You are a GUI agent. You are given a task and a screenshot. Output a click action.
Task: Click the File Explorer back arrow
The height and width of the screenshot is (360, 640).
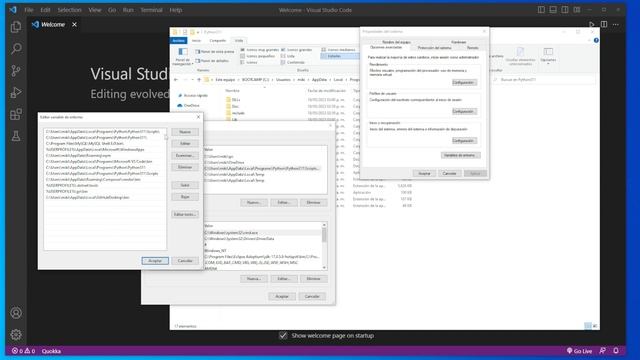(x=176, y=80)
